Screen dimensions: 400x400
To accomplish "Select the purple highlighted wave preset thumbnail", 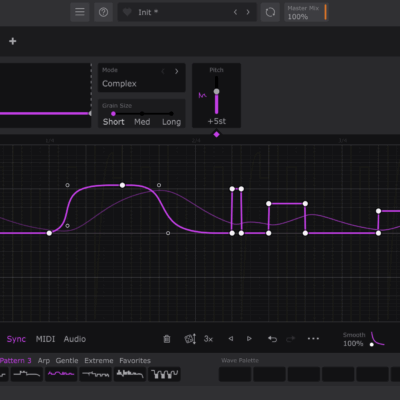I will [x=61, y=374].
